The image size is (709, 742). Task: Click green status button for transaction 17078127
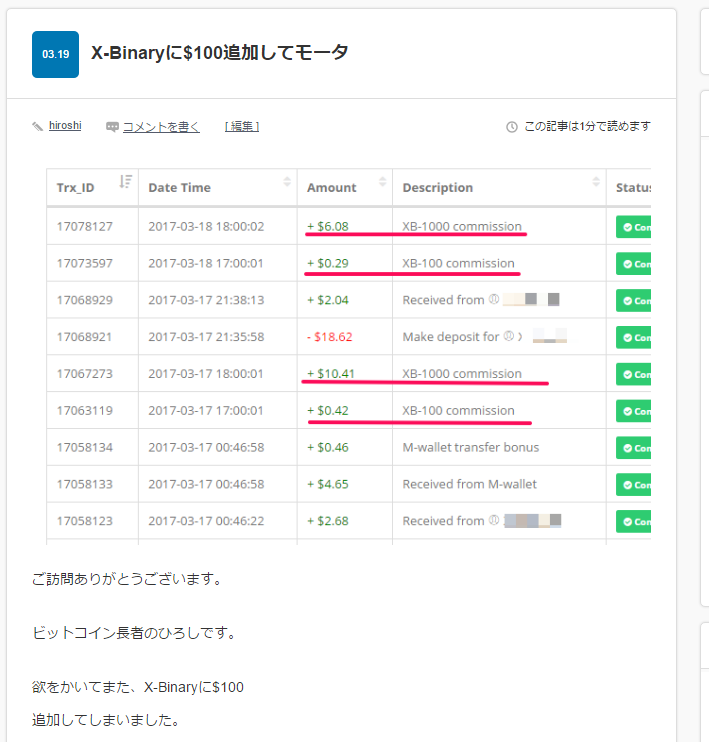(x=633, y=227)
